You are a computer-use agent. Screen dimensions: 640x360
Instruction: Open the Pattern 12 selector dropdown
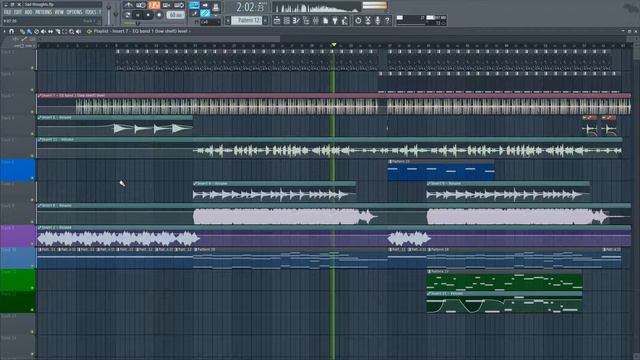coord(247,20)
